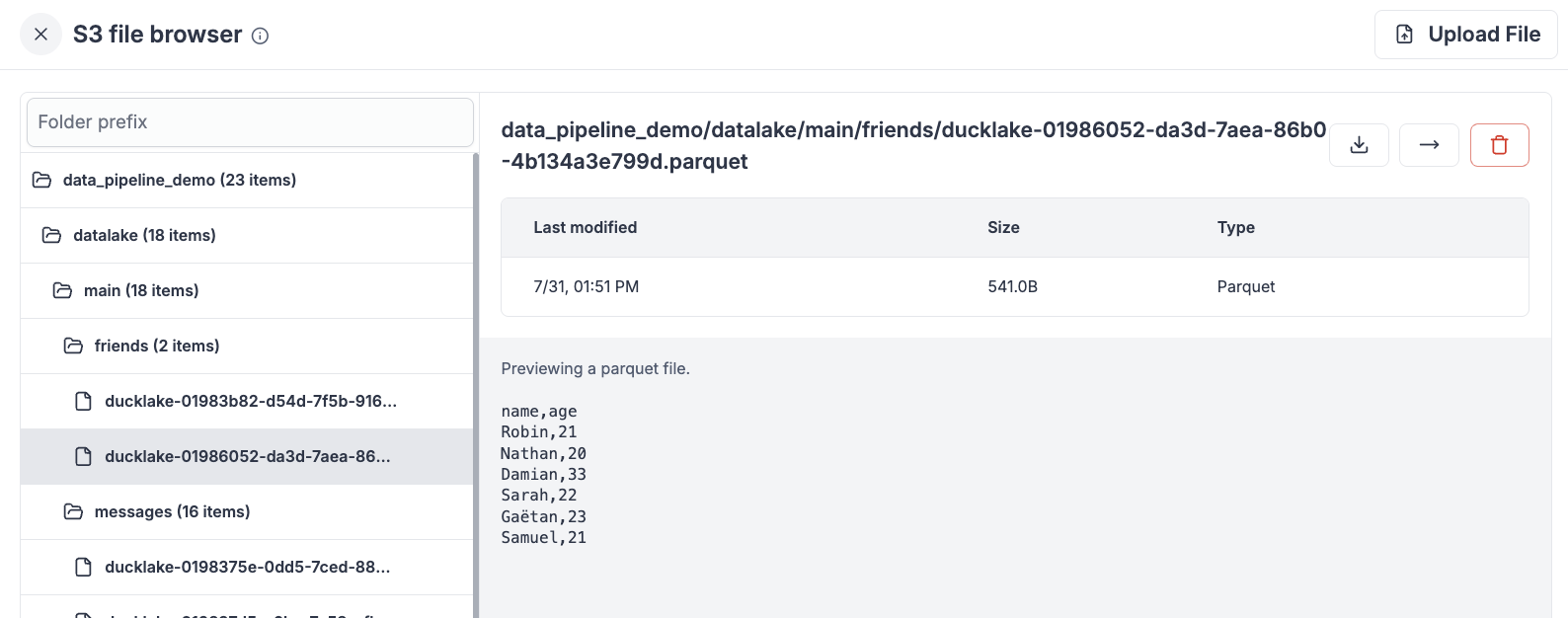Screen dimensions: 1568x618
Task: Click the Size column header
Action: [1003, 227]
